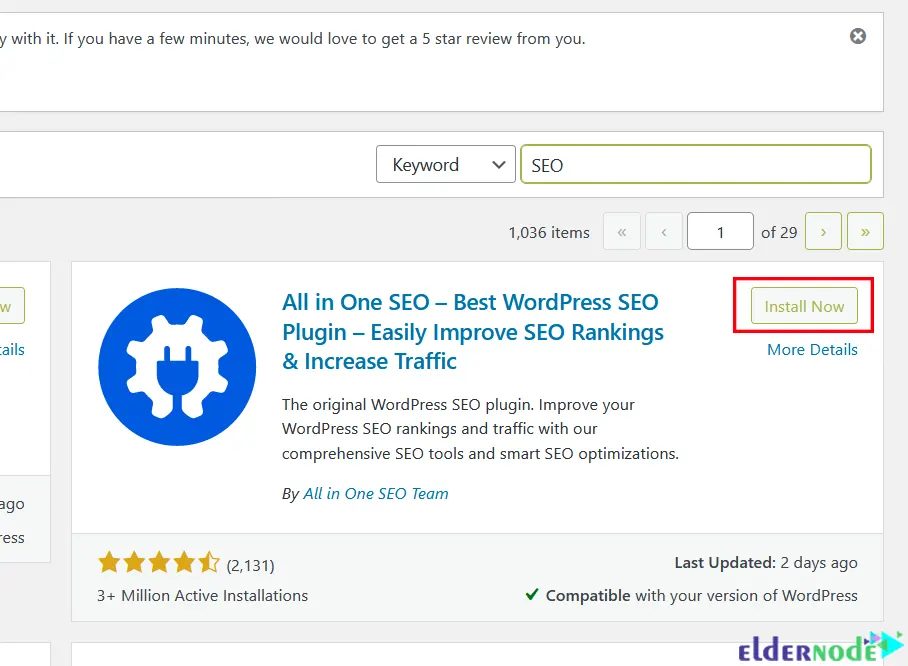
Task: Install the All in One SEO plugin
Action: click(804, 306)
